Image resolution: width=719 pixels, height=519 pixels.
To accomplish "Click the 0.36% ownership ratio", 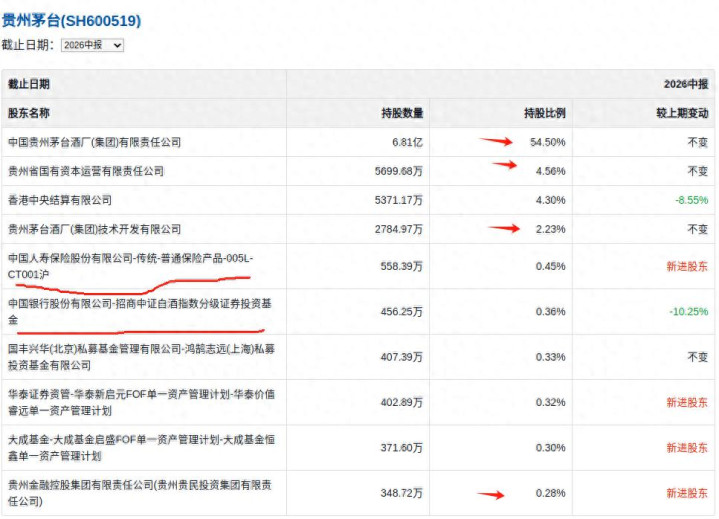I will pos(550,311).
